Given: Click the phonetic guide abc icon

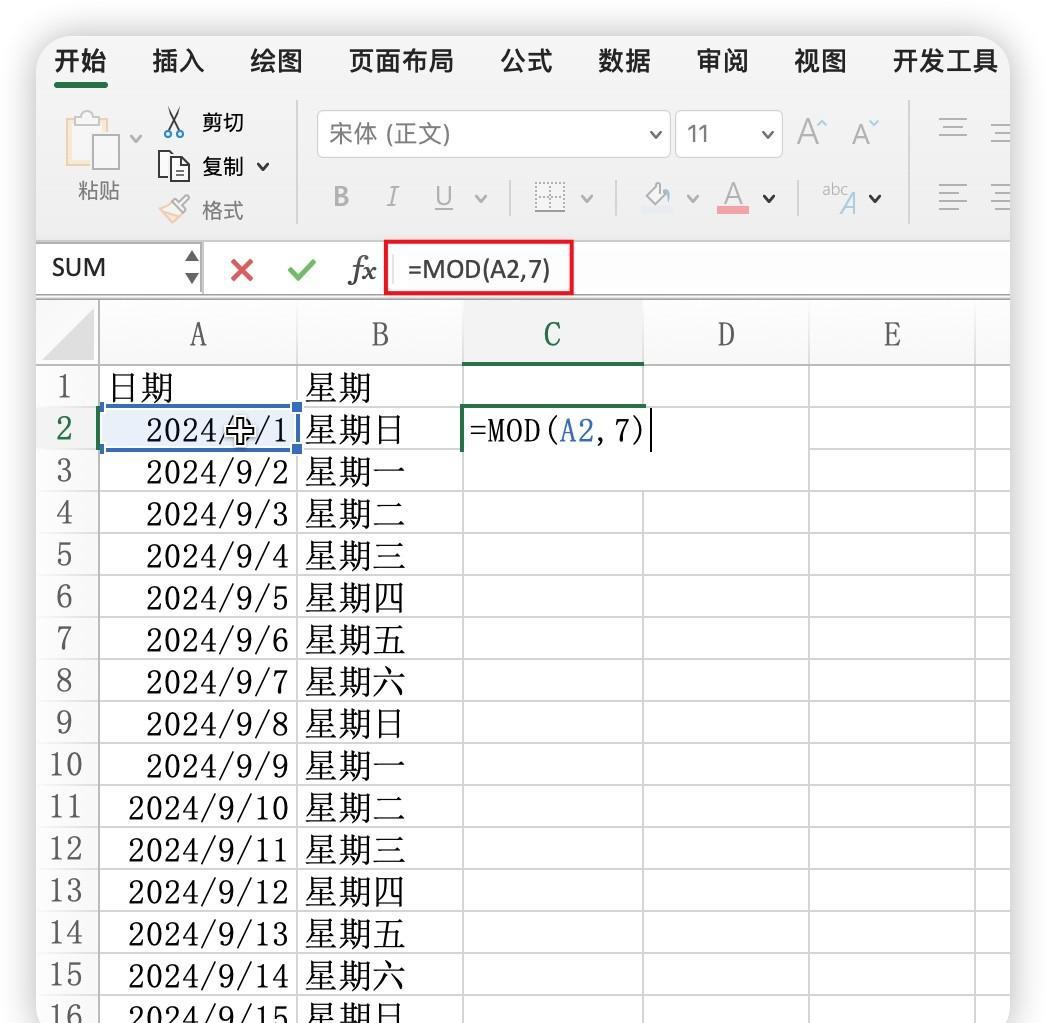Looking at the screenshot, I should (839, 197).
